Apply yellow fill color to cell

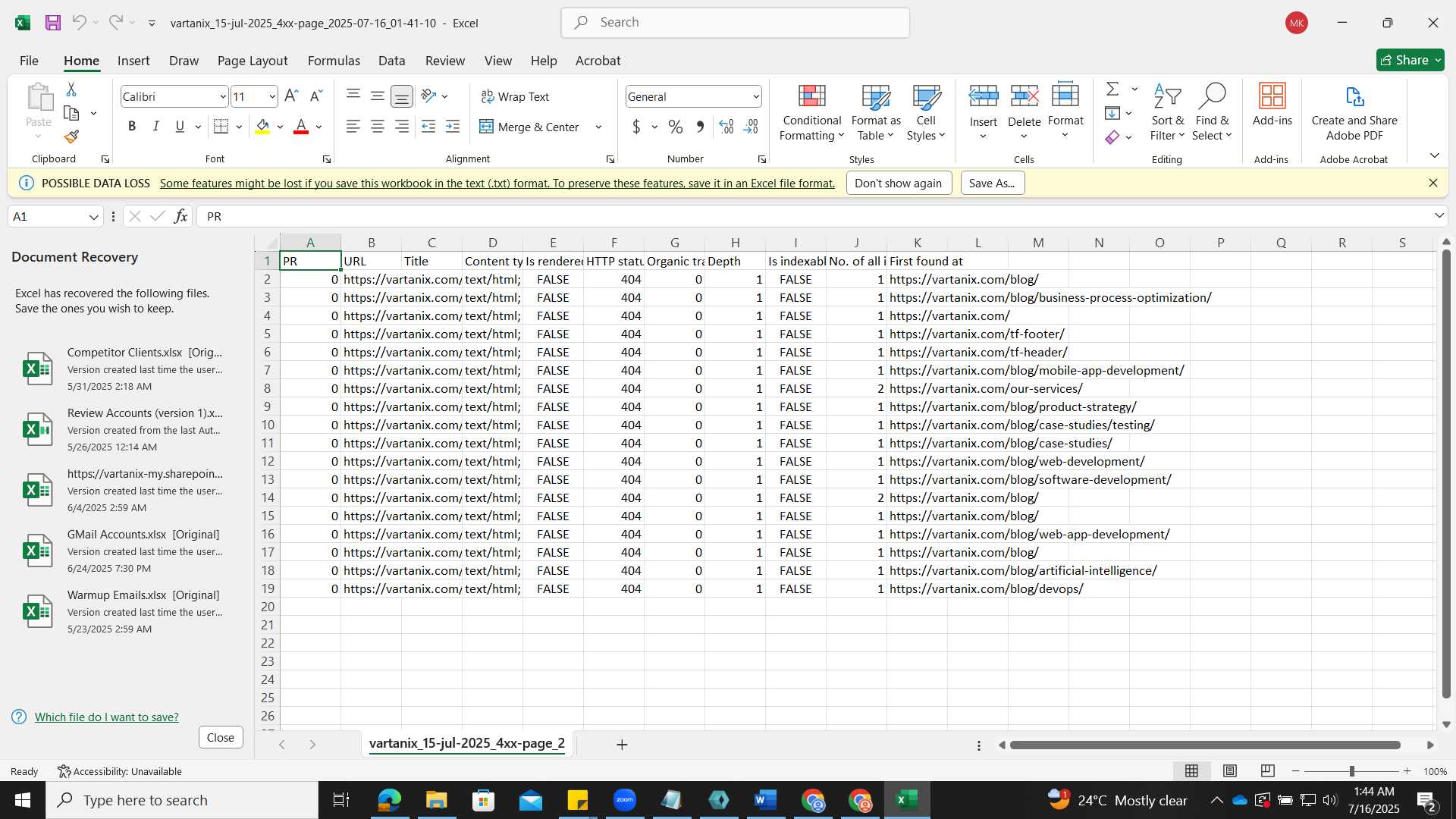point(262,127)
